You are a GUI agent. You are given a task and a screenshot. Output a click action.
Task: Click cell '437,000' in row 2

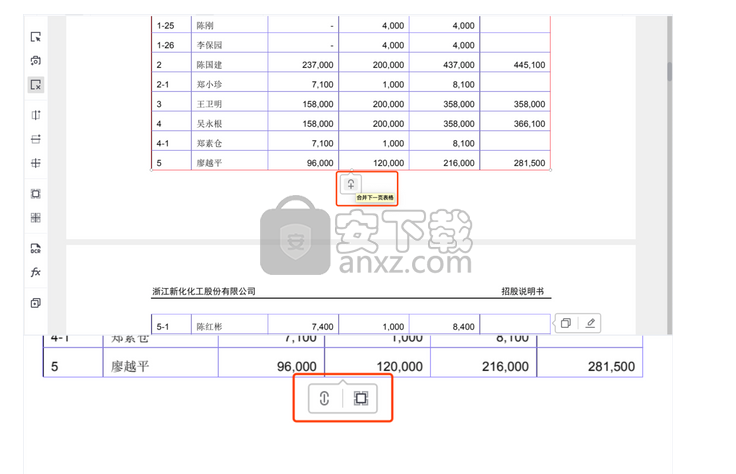[459, 65]
